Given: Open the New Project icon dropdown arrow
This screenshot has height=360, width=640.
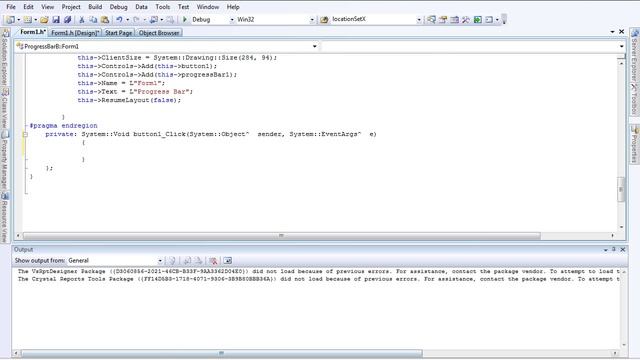Looking at the screenshot, I should (x=19, y=20).
